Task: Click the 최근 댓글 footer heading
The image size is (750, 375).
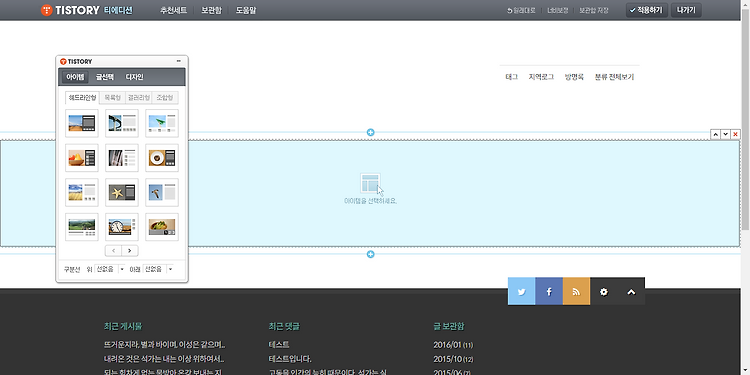Action: [284, 327]
